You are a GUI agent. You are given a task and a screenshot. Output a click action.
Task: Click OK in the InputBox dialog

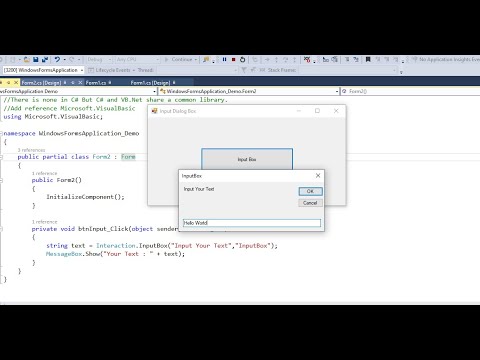310,191
